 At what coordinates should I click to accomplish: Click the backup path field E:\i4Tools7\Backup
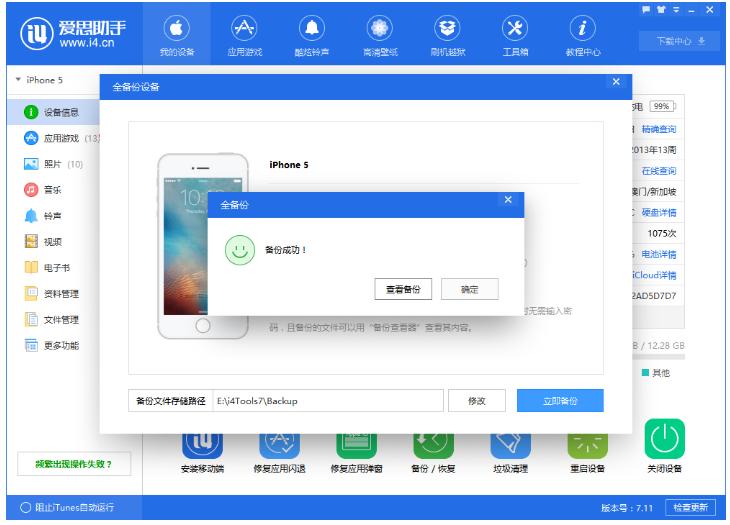(x=328, y=401)
